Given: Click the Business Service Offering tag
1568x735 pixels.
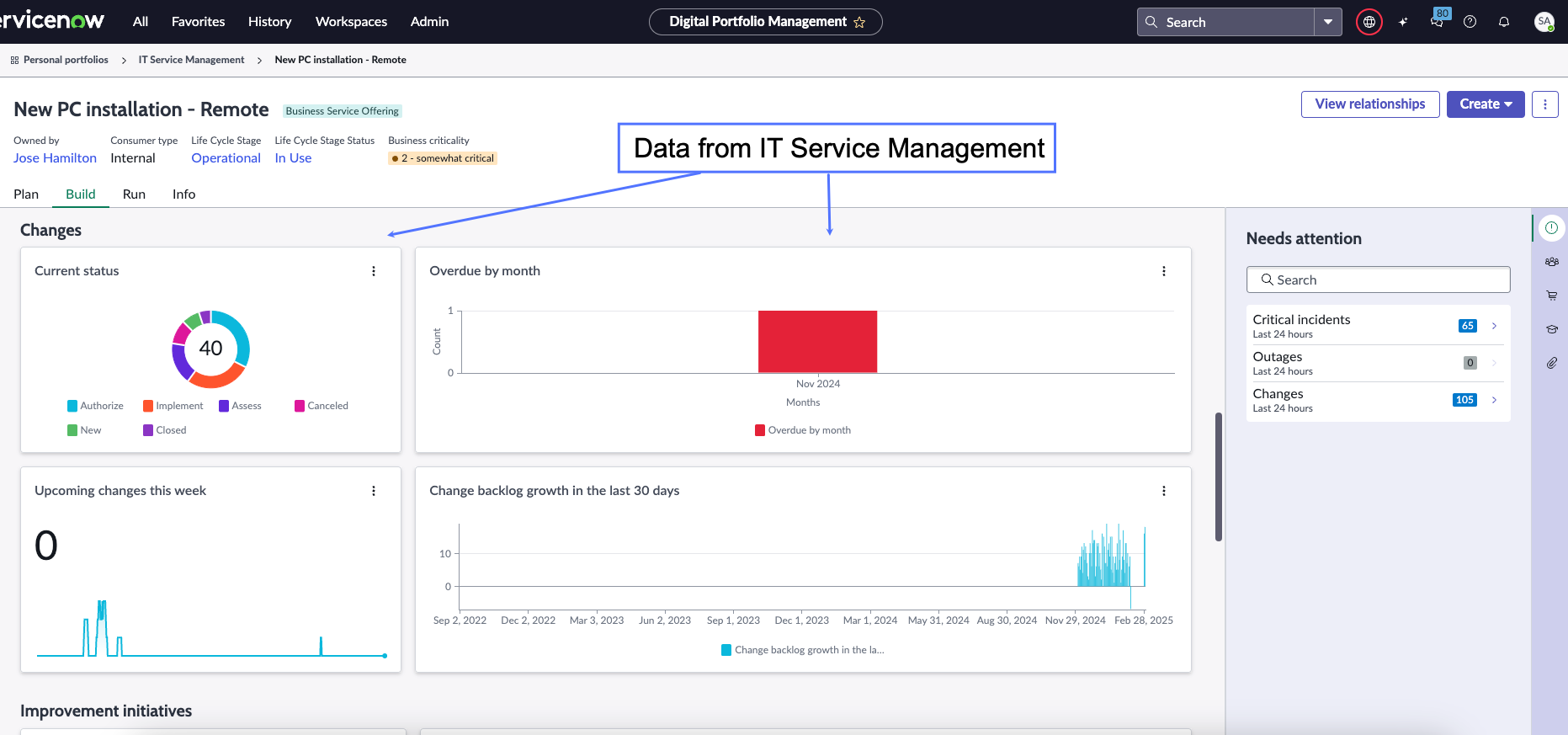Looking at the screenshot, I should coord(342,111).
